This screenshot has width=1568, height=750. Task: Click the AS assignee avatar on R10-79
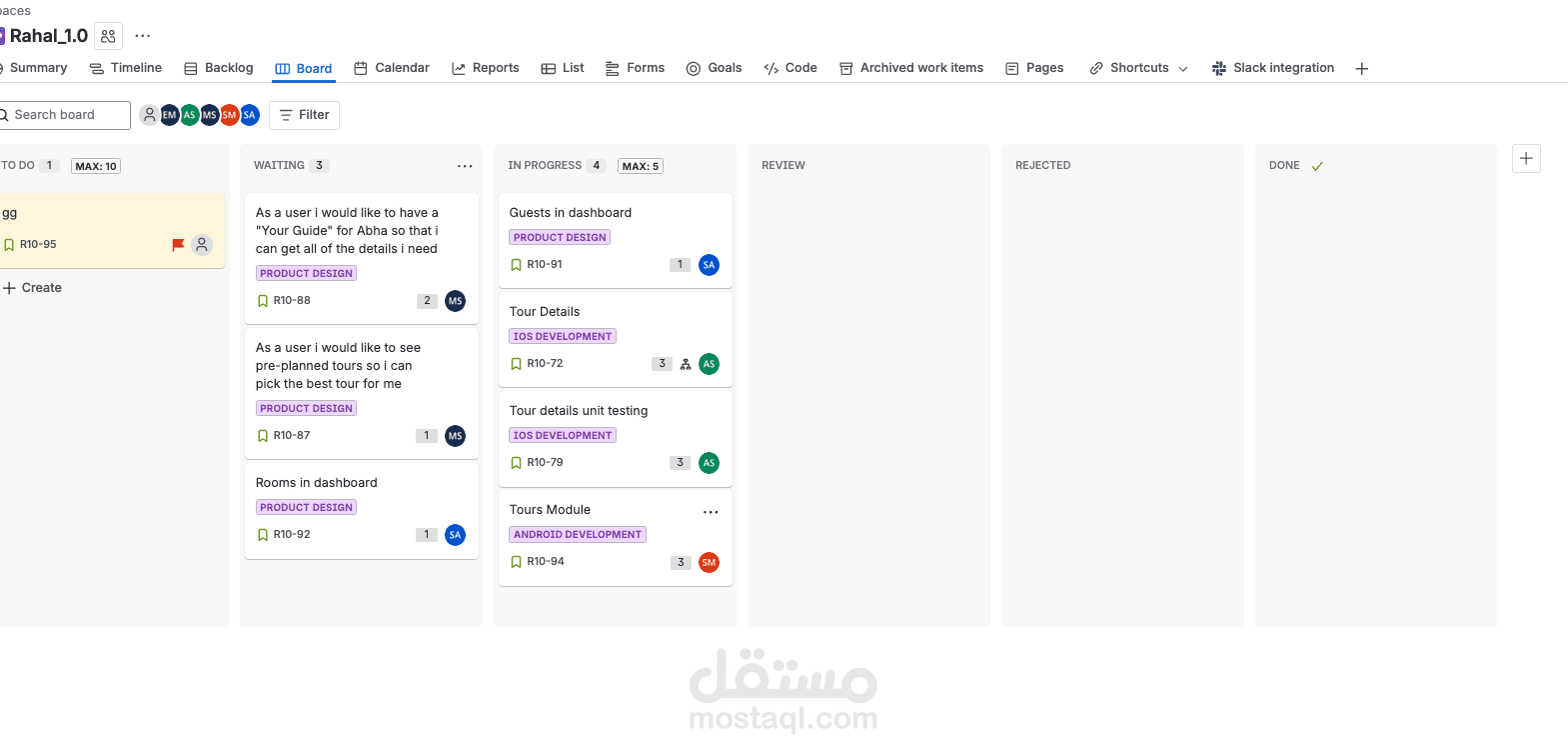(x=709, y=463)
